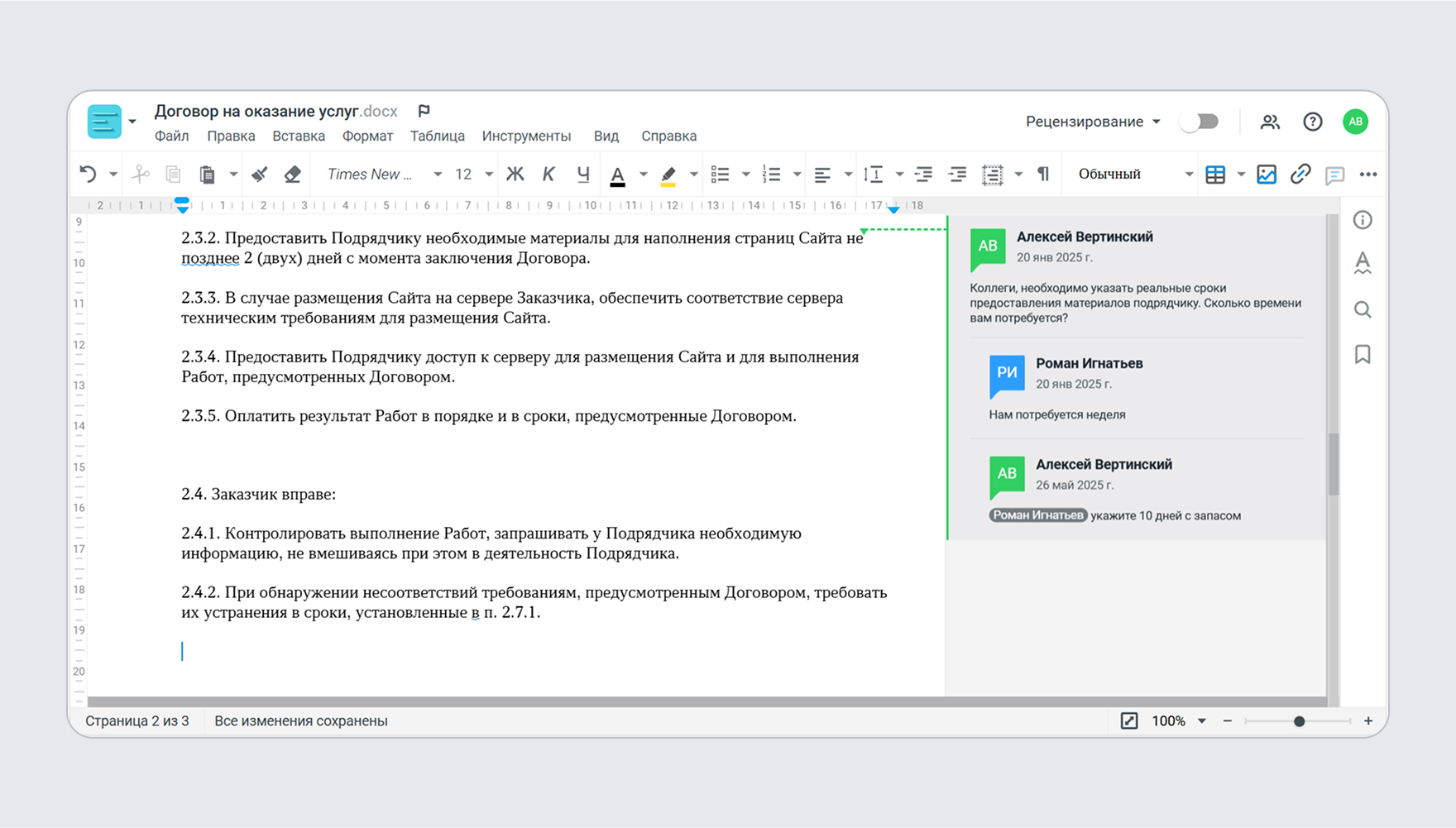
Task: Expand the undo history arrow
Action: click(x=113, y=175)
